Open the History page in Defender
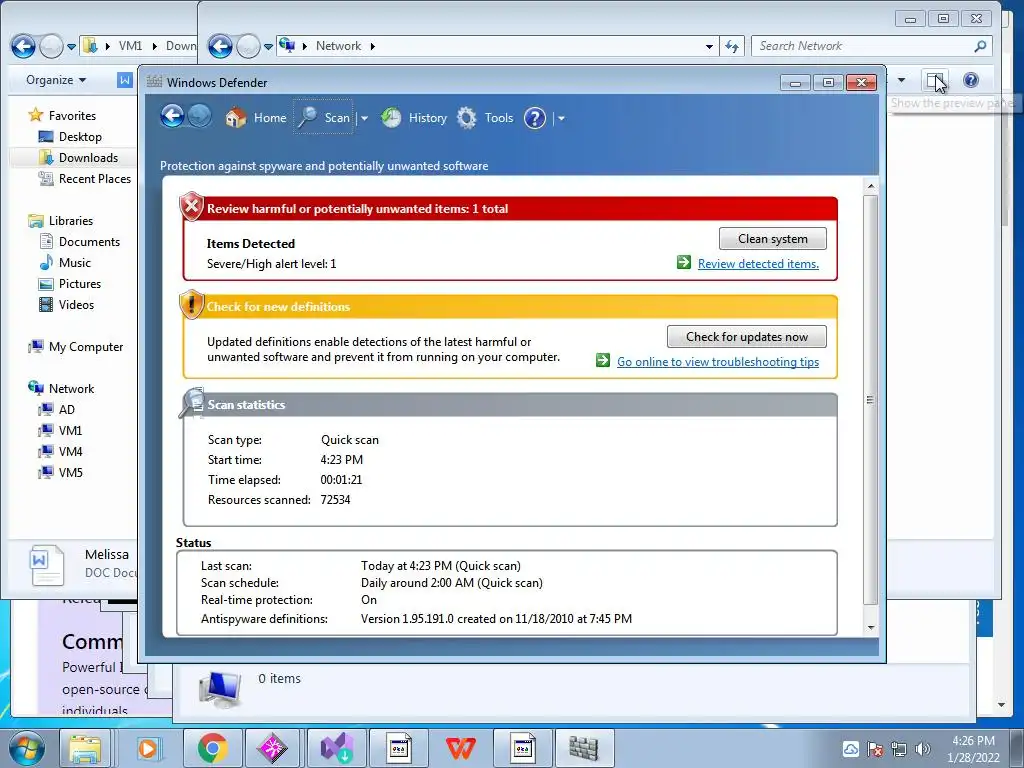This screenshot has height=768, width=1024. point(414,118)
